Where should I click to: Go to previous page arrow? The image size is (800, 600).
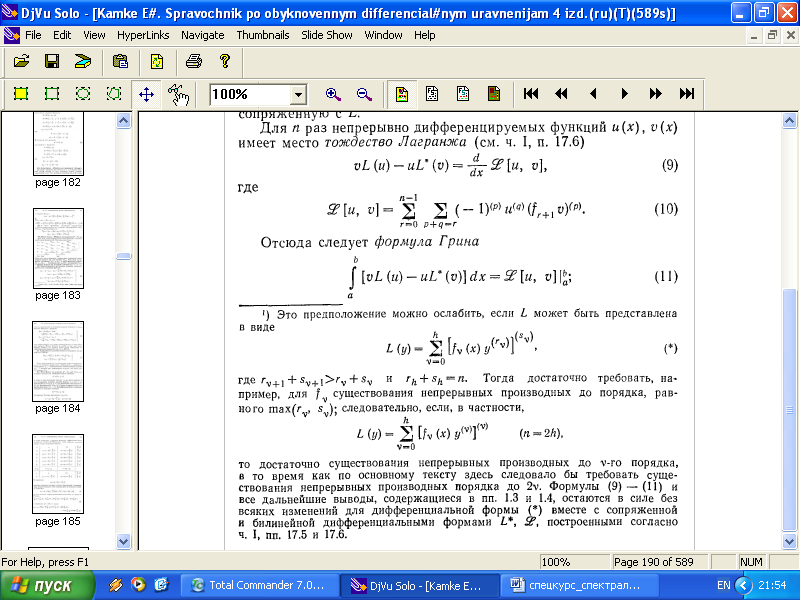(x=593, y=94)
